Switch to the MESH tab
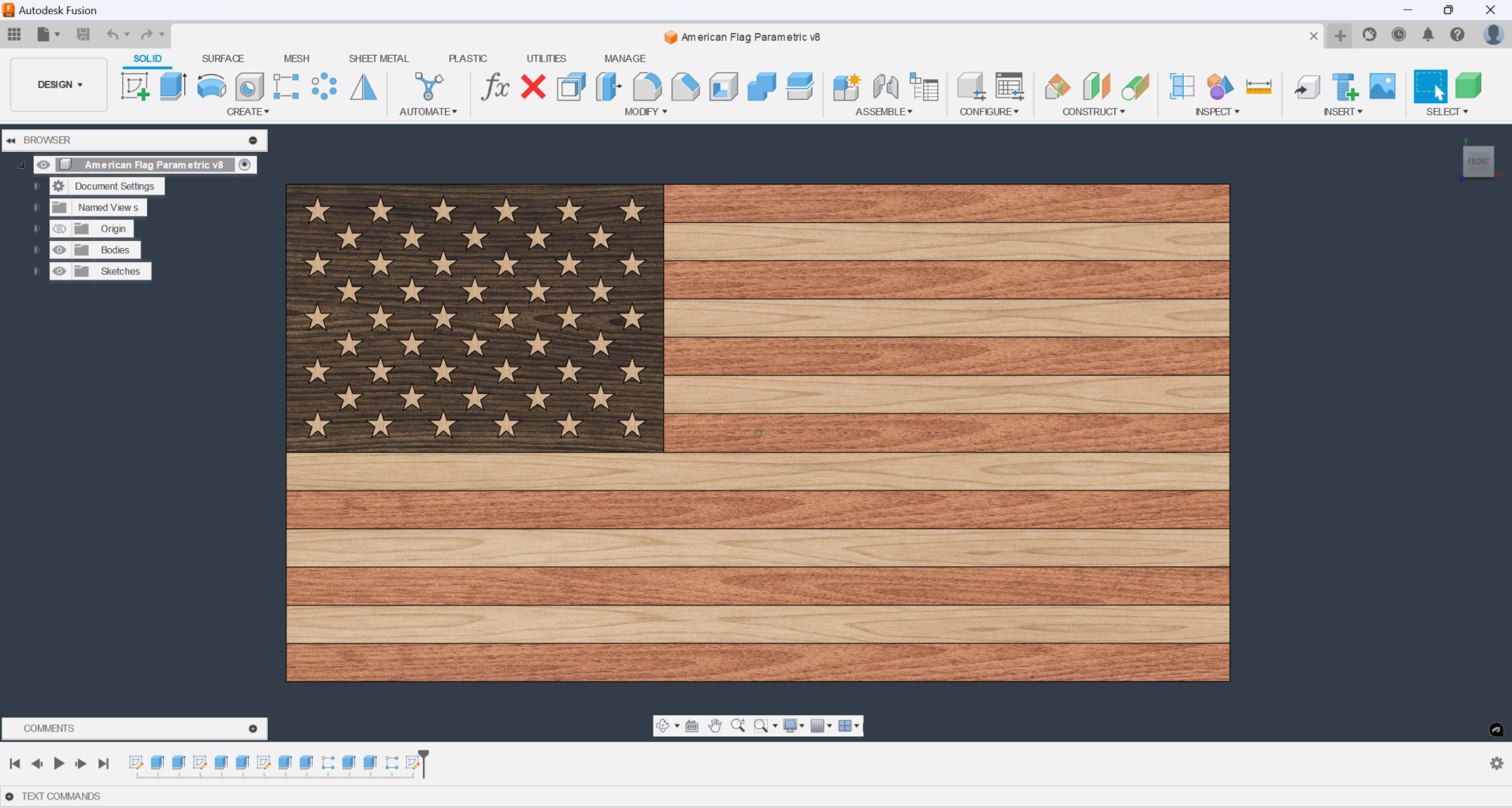Screen dimensions: 1512x808 pos(296,58)
